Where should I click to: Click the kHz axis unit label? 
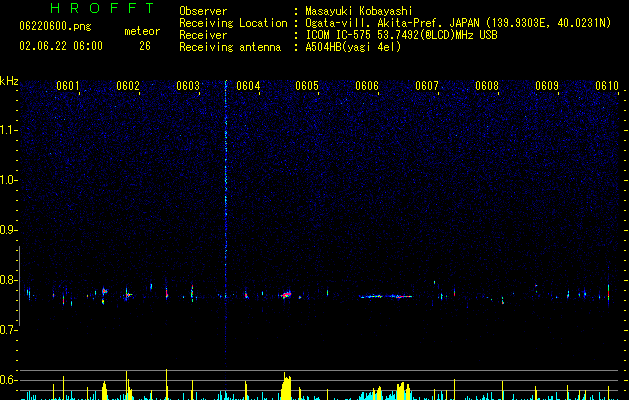pyautogui.click(x=9, y=81)
